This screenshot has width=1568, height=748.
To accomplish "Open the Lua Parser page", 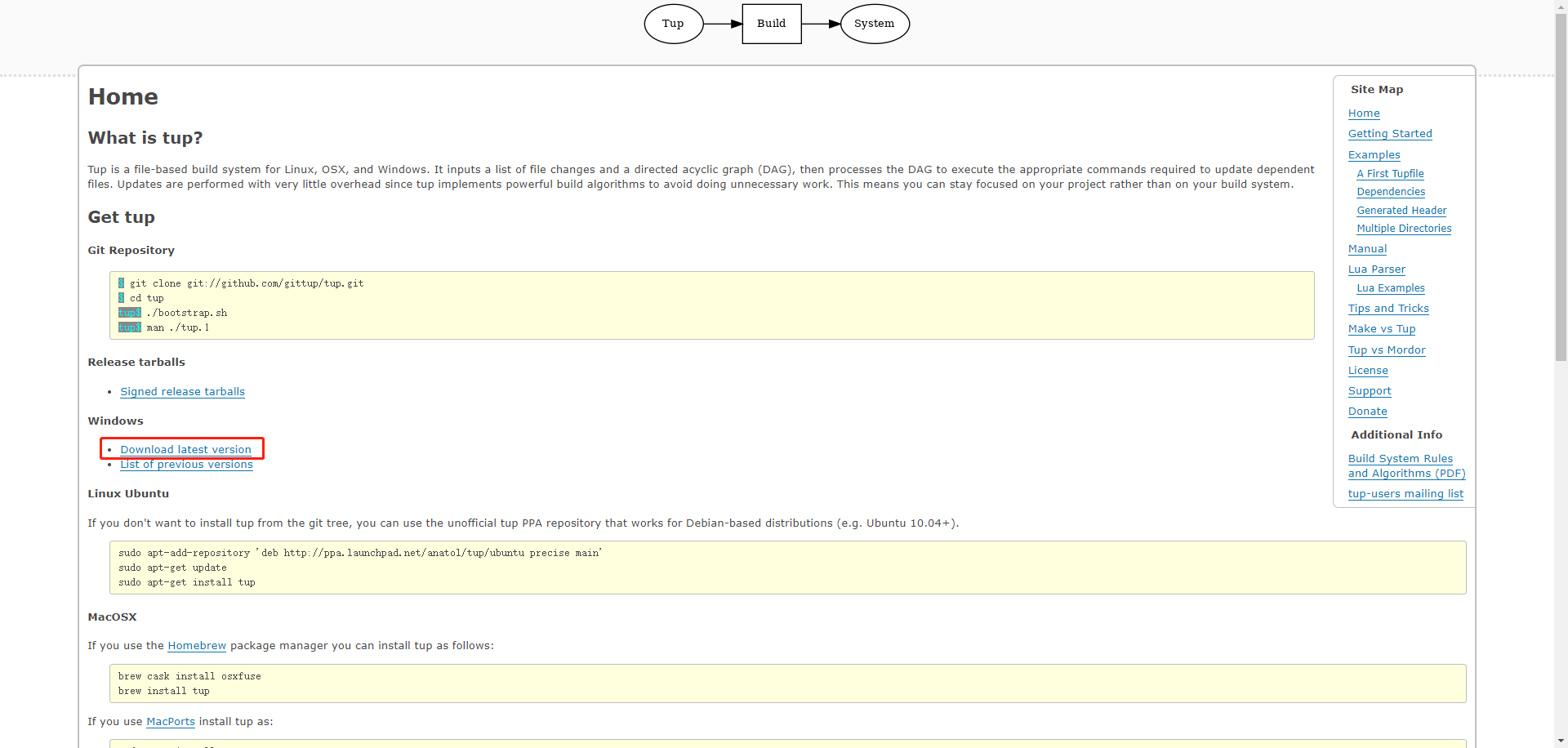I will [x=1377, y=269].
